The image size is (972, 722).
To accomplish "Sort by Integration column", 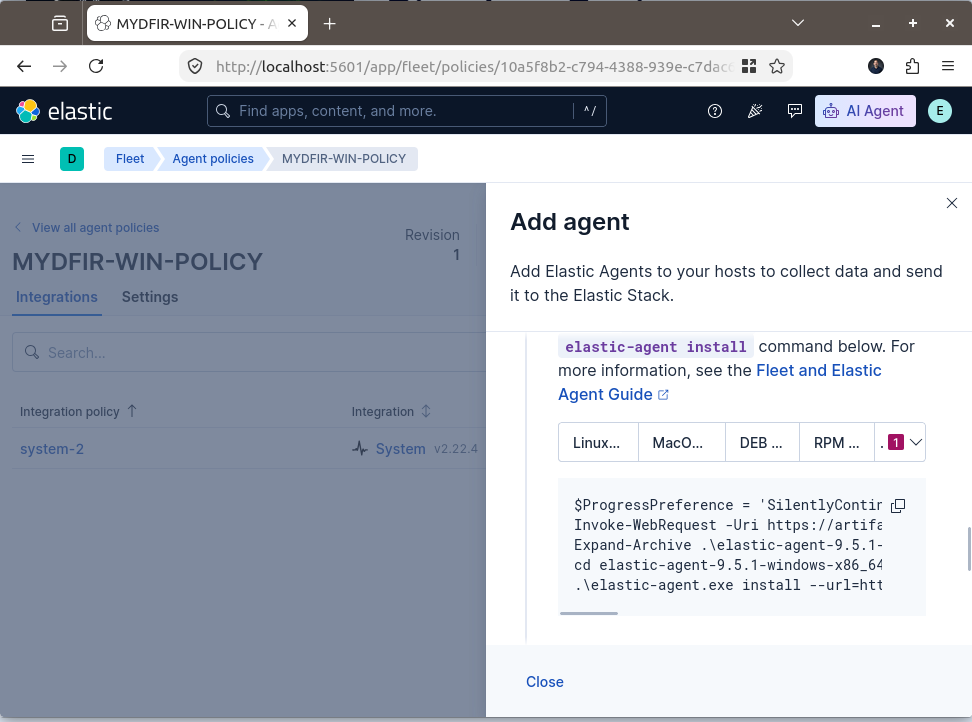I will pyautogui.click(x=391, y=412).
